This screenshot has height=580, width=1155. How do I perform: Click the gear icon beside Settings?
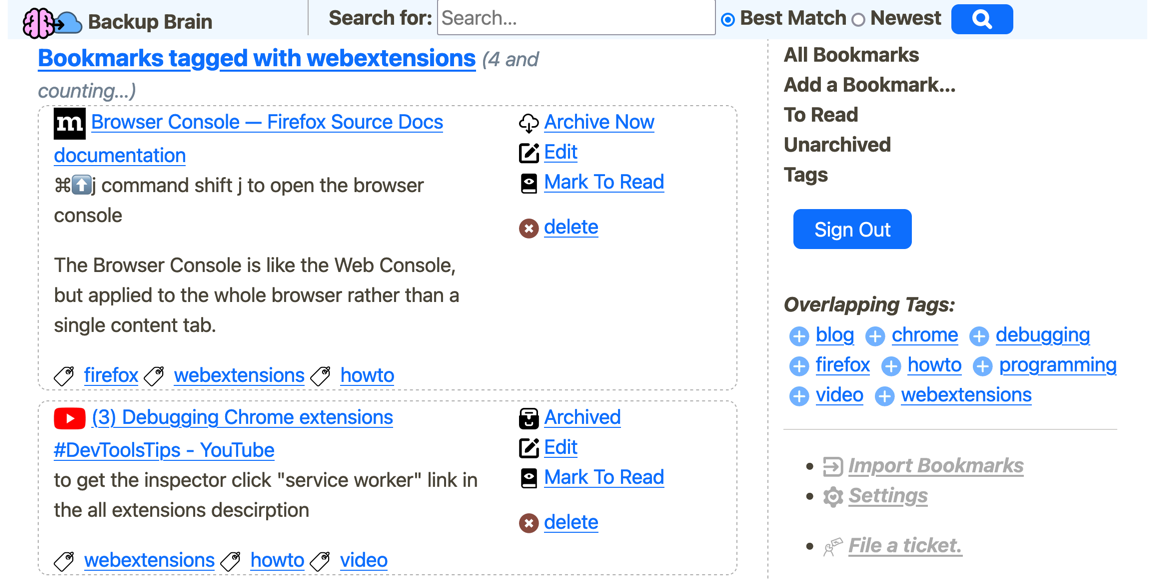click(832, 497)
